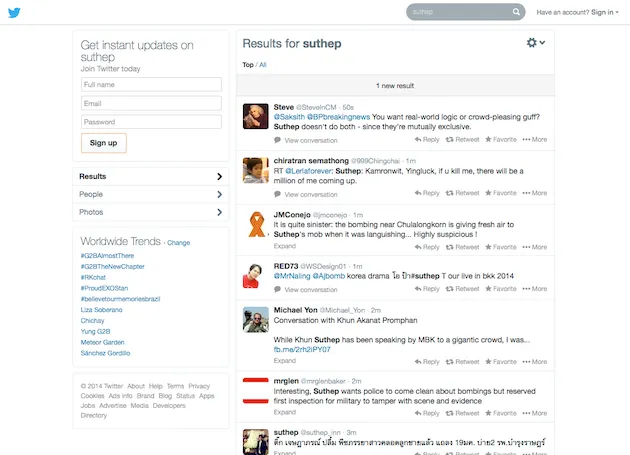The image size is (630, 455).
Task: Click the Sign up button
Action: coord(104,143)
